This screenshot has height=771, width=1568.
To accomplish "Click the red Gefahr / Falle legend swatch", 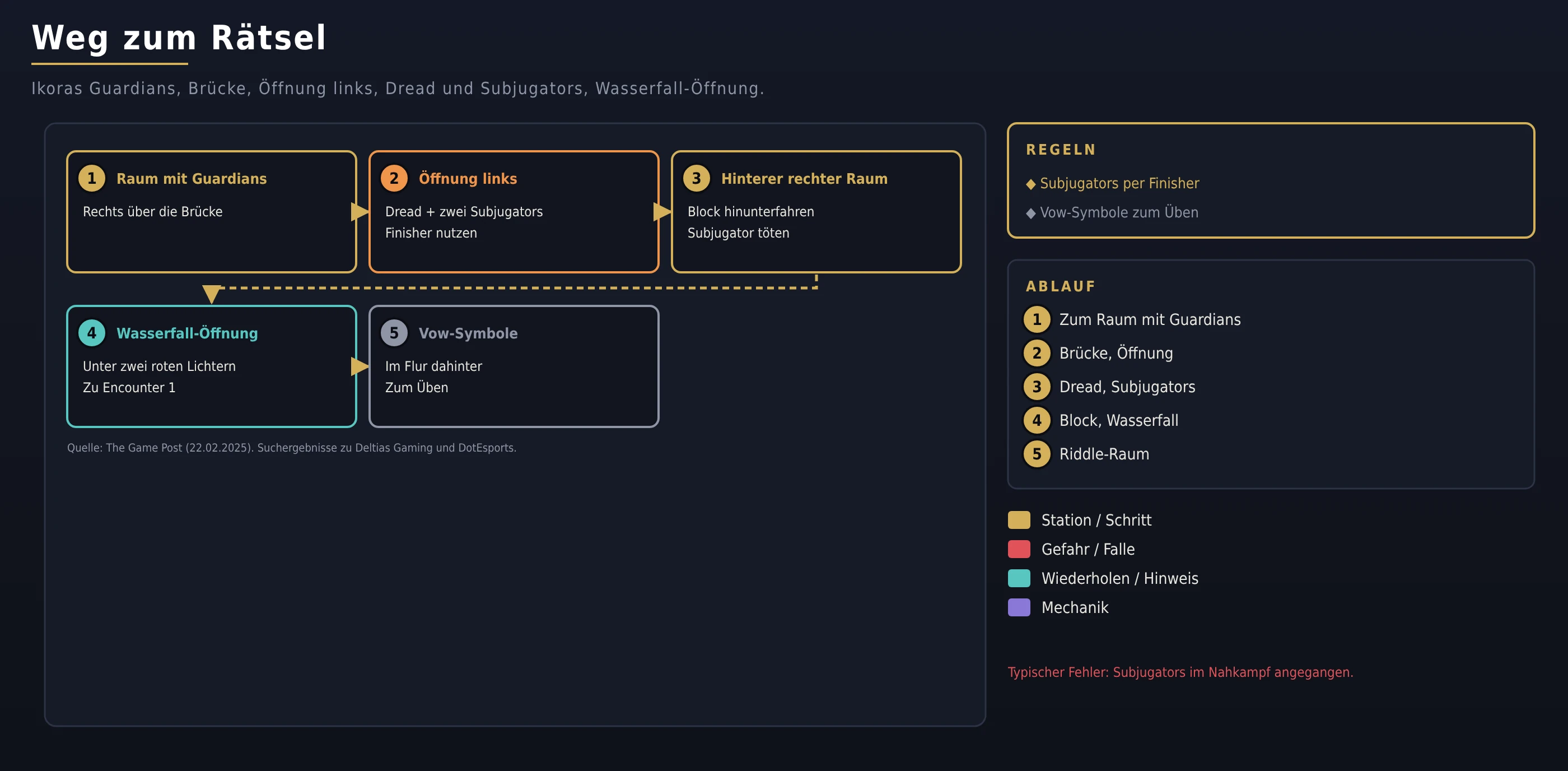I will 1019,549.
